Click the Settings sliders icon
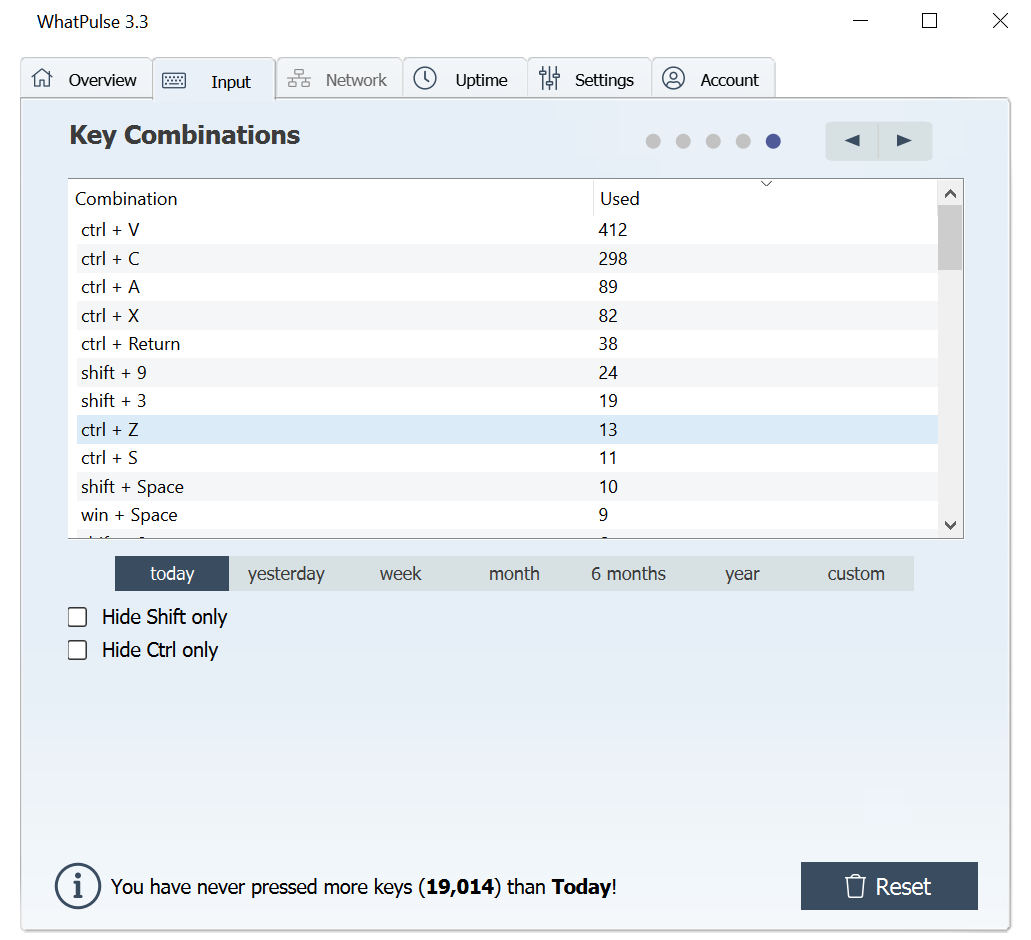The image size is (1031, 940). pos(549,78)
